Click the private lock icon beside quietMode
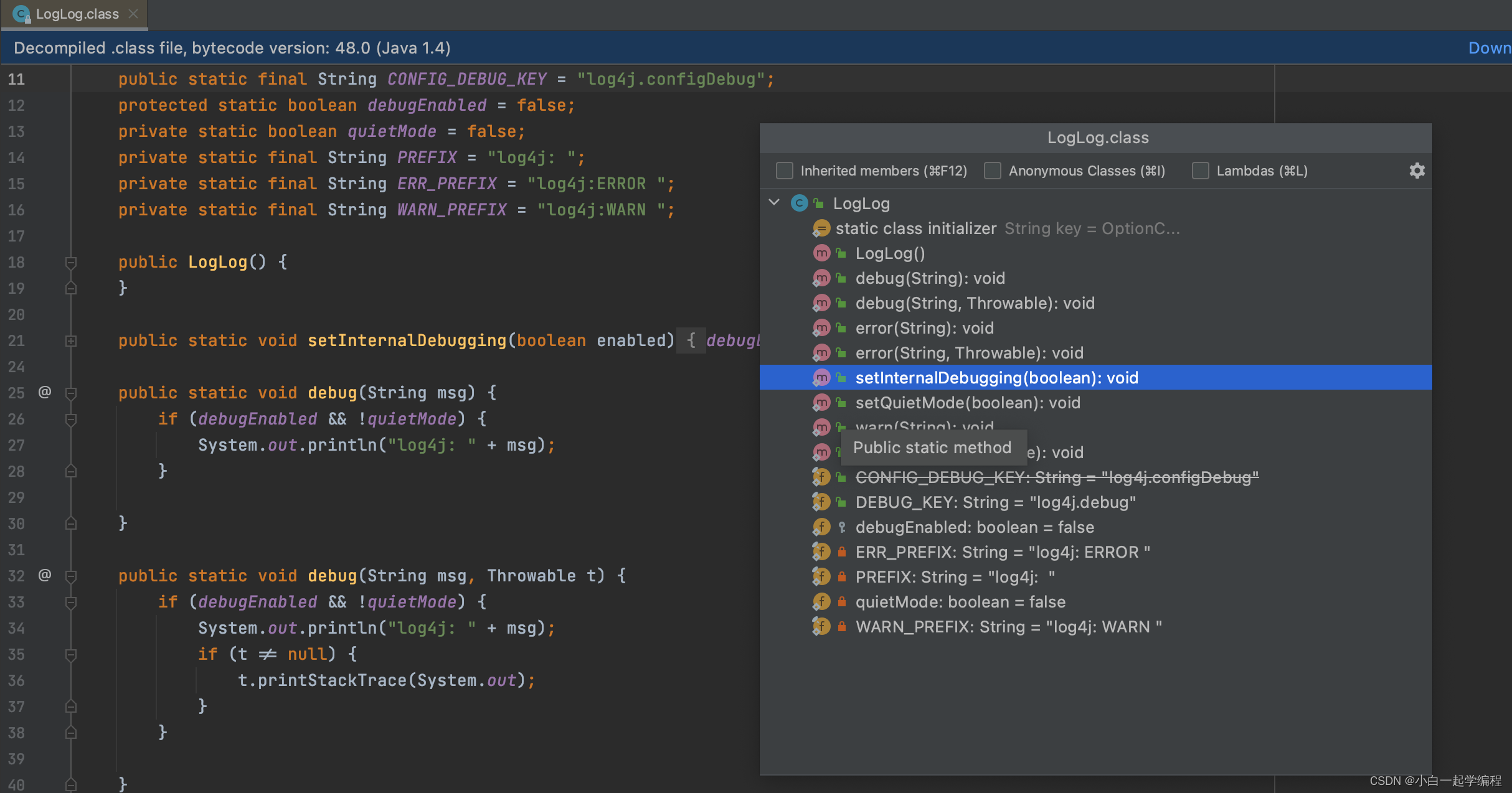The width and height of the screenshot is (1512, 793). click(841, 602)
